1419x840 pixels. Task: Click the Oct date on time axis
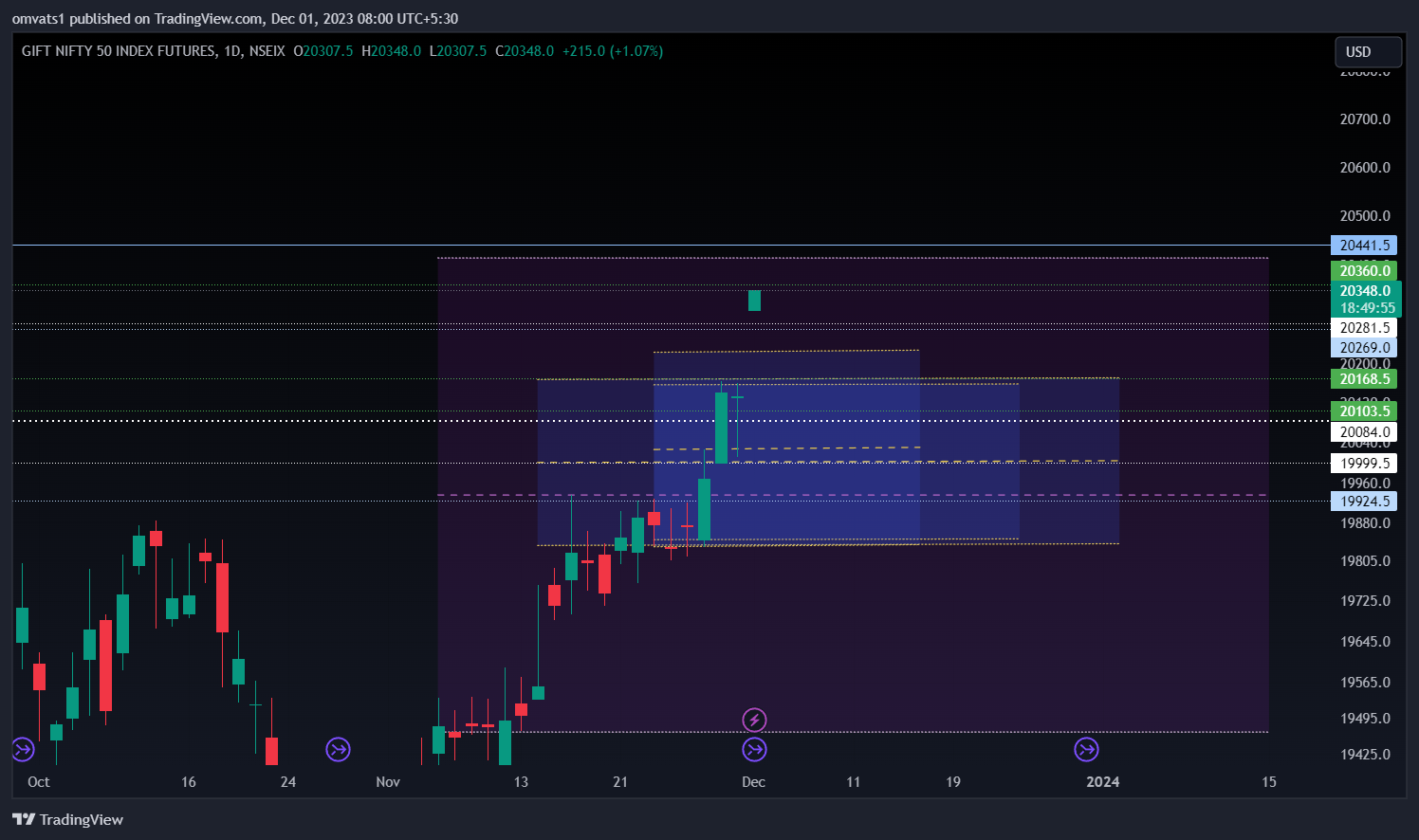click(x=39, y=782)
